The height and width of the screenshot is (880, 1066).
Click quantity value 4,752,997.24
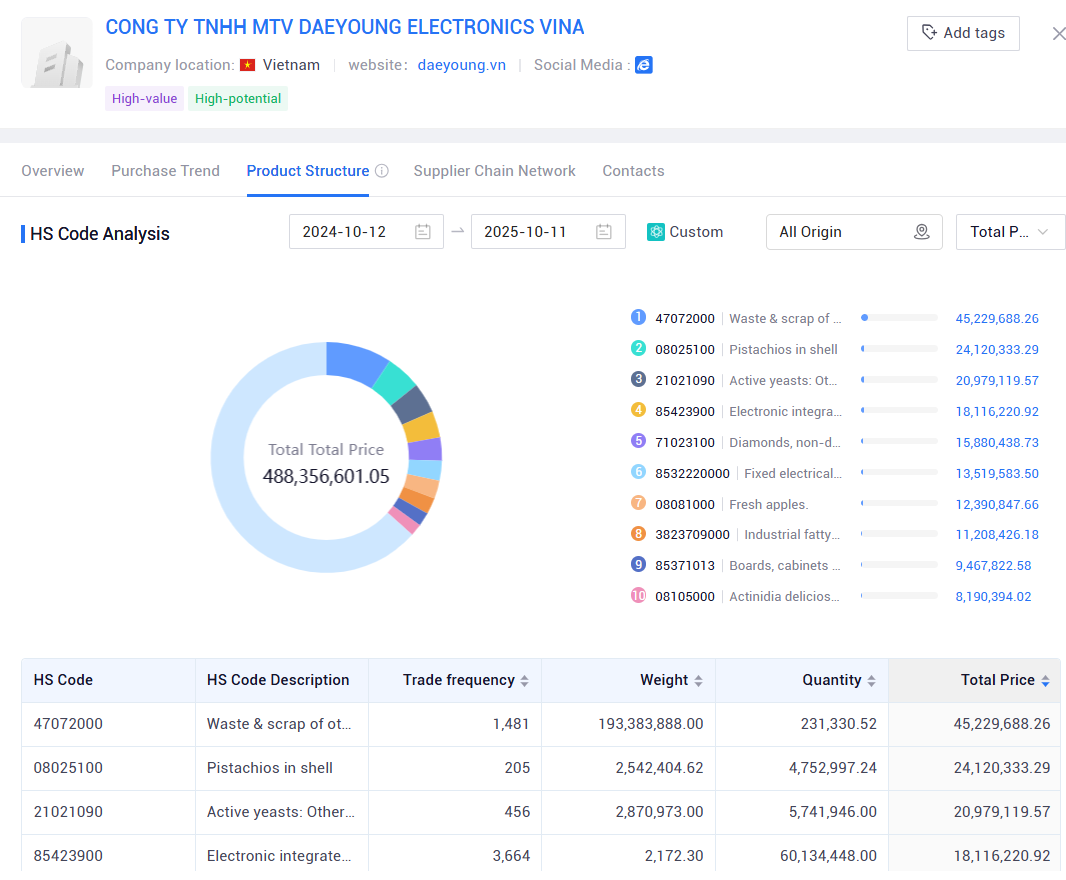click(833, 768)
